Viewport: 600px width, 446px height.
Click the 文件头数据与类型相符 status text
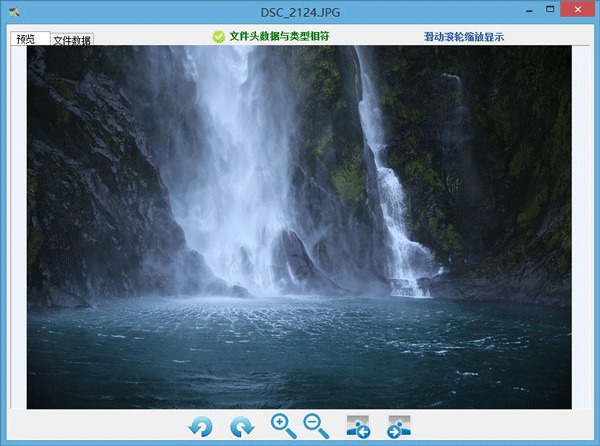tap(279, 37)
